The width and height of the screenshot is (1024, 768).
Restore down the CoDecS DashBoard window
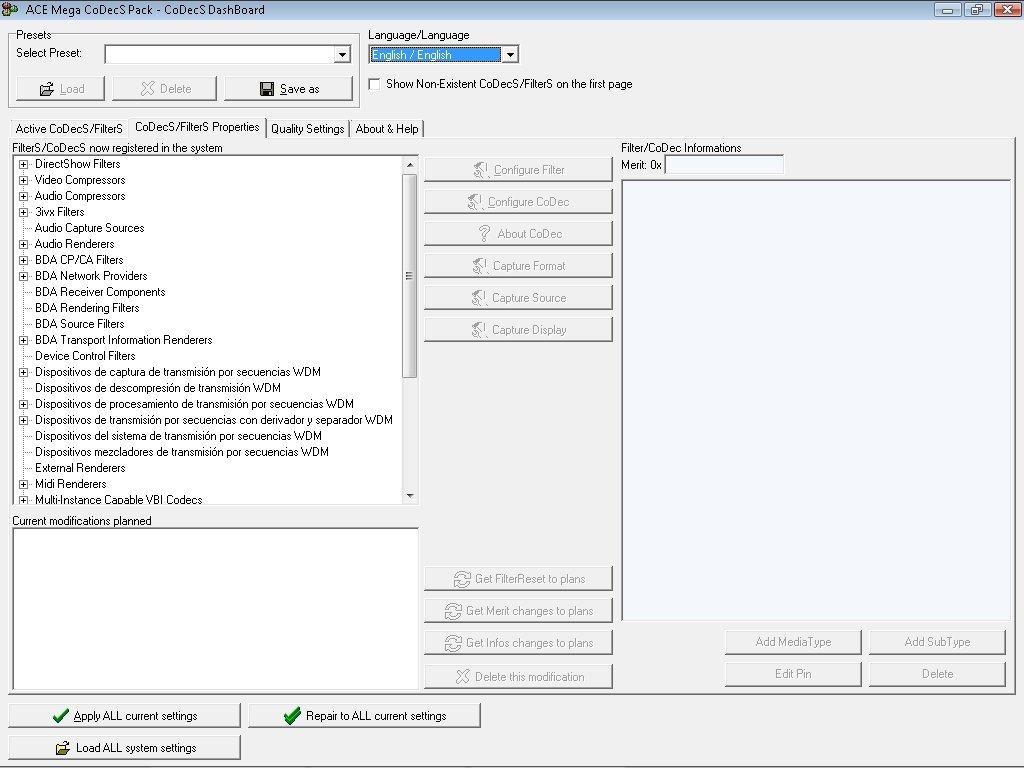(977, 9)
